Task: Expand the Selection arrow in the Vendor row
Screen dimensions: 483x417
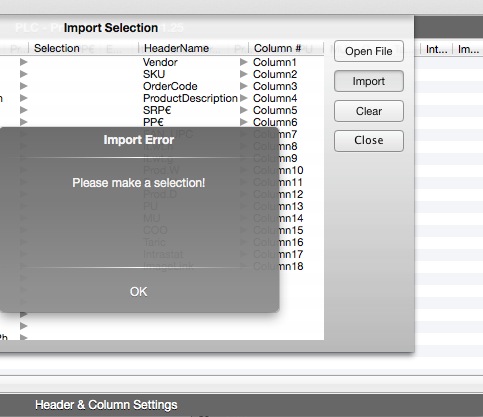Action: 24,62
